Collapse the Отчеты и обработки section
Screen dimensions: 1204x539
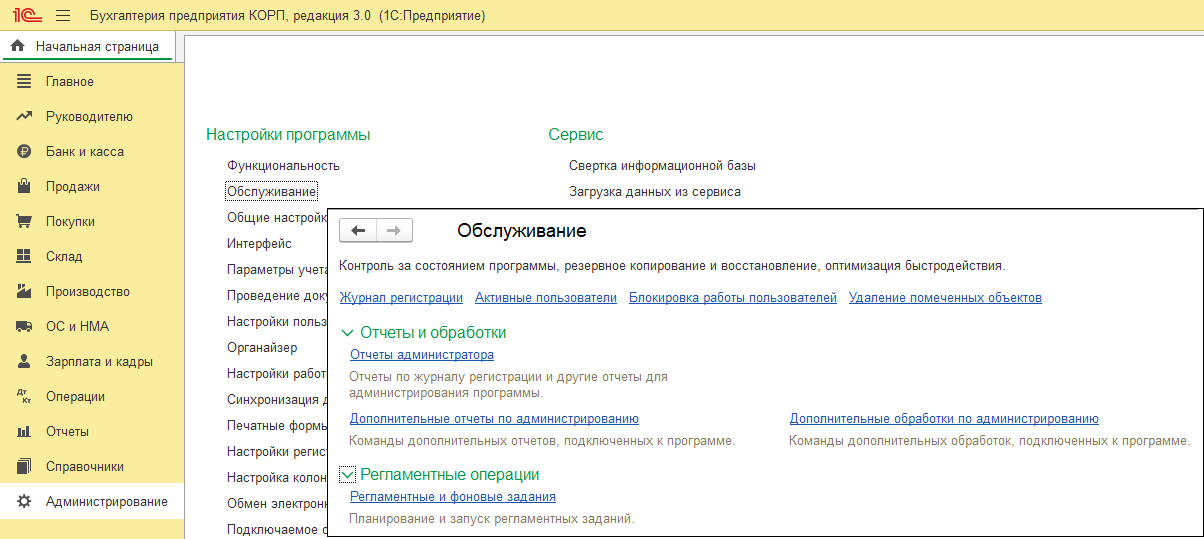348,333
